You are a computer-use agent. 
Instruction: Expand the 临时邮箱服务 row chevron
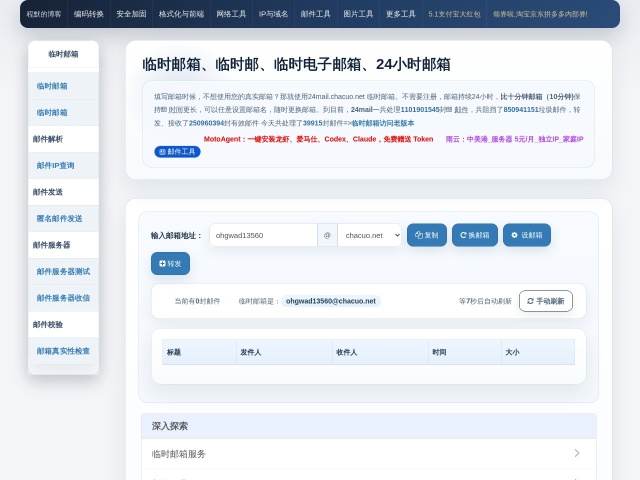(x=577, y=453)
